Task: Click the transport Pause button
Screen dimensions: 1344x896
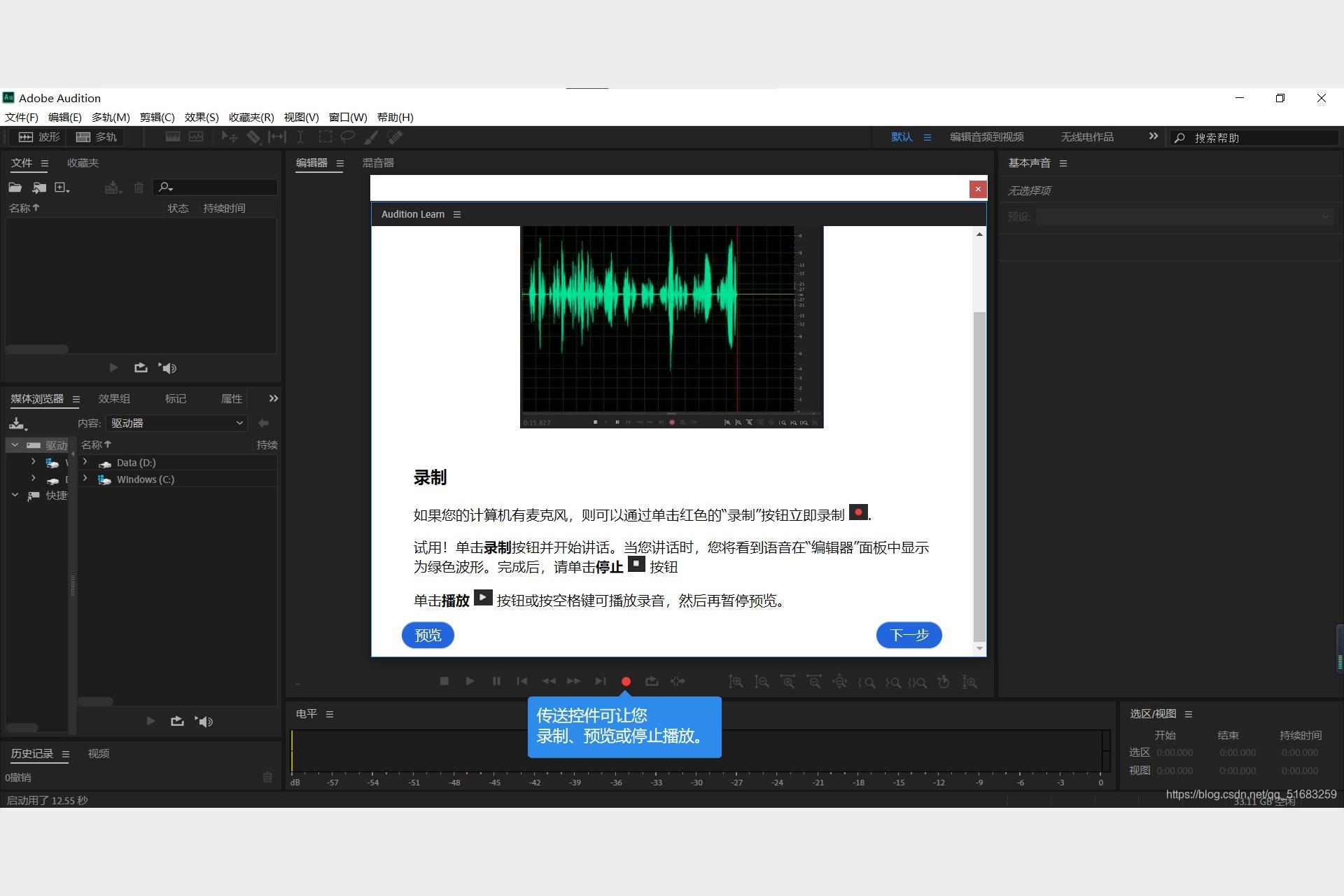Action: [496, 681]
